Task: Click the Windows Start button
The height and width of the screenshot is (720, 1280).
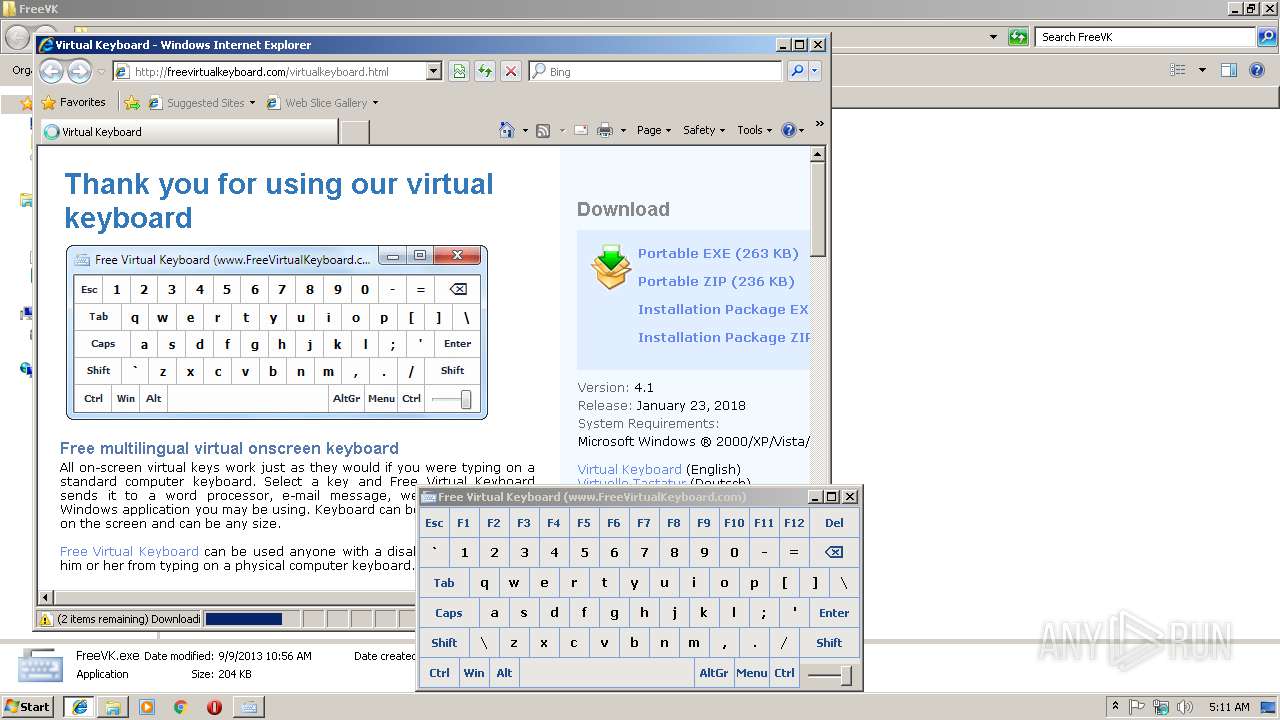Action: point(28,707)
